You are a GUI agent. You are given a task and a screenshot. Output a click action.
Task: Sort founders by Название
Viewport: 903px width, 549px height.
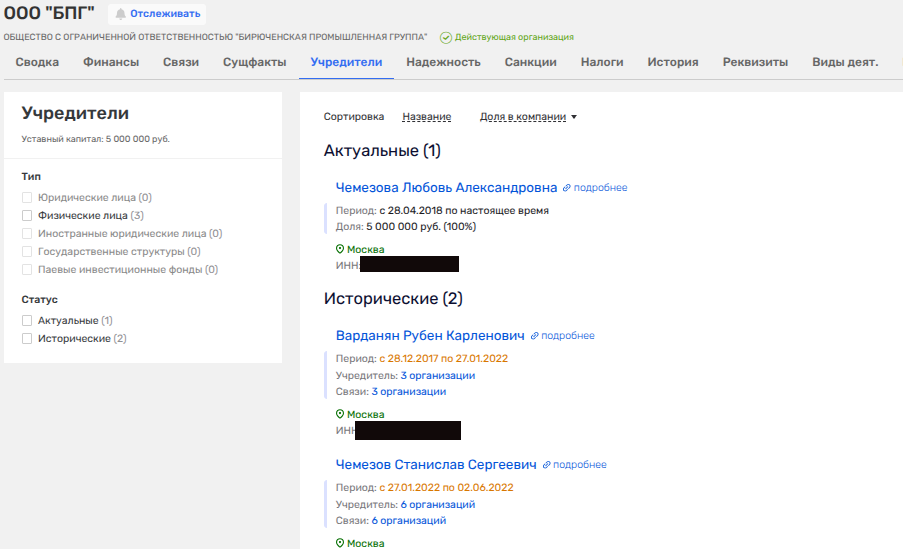[x=426, y=117]
